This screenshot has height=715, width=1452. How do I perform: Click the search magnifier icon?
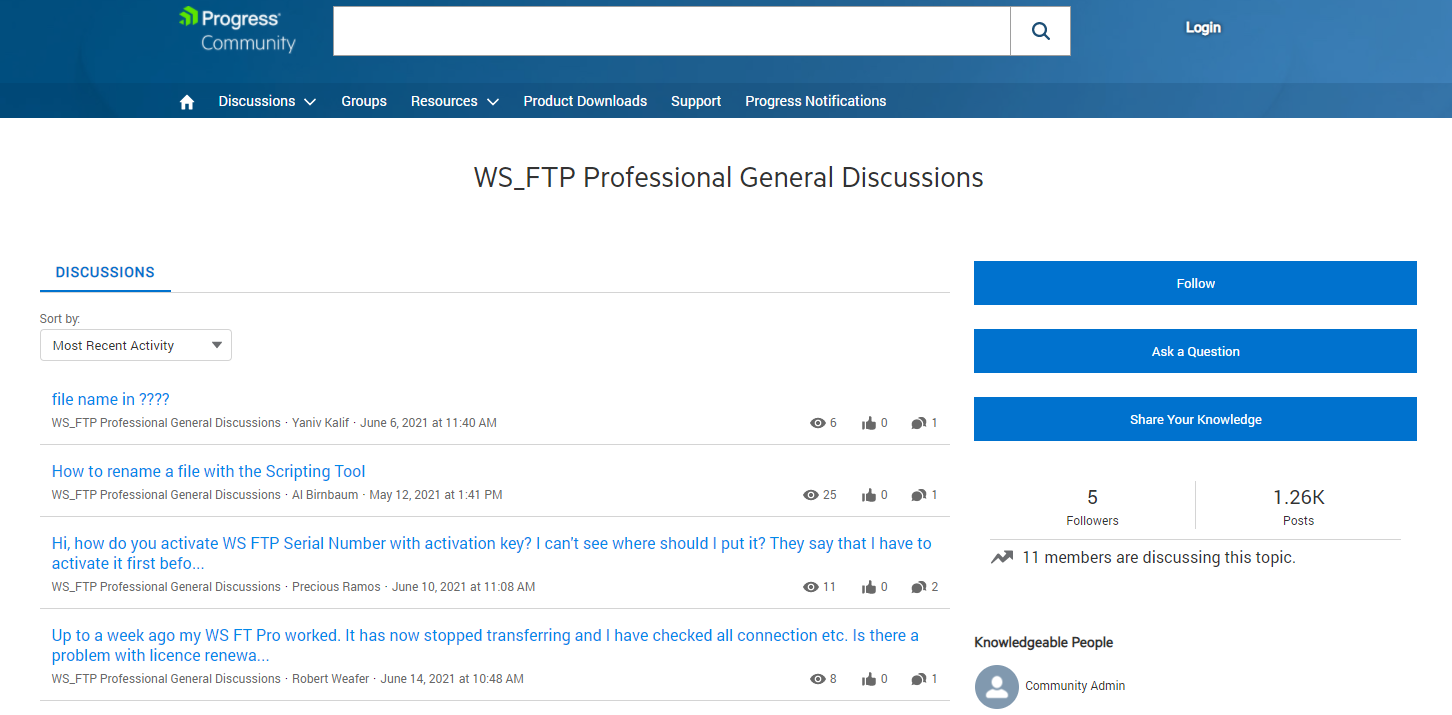1040,30
